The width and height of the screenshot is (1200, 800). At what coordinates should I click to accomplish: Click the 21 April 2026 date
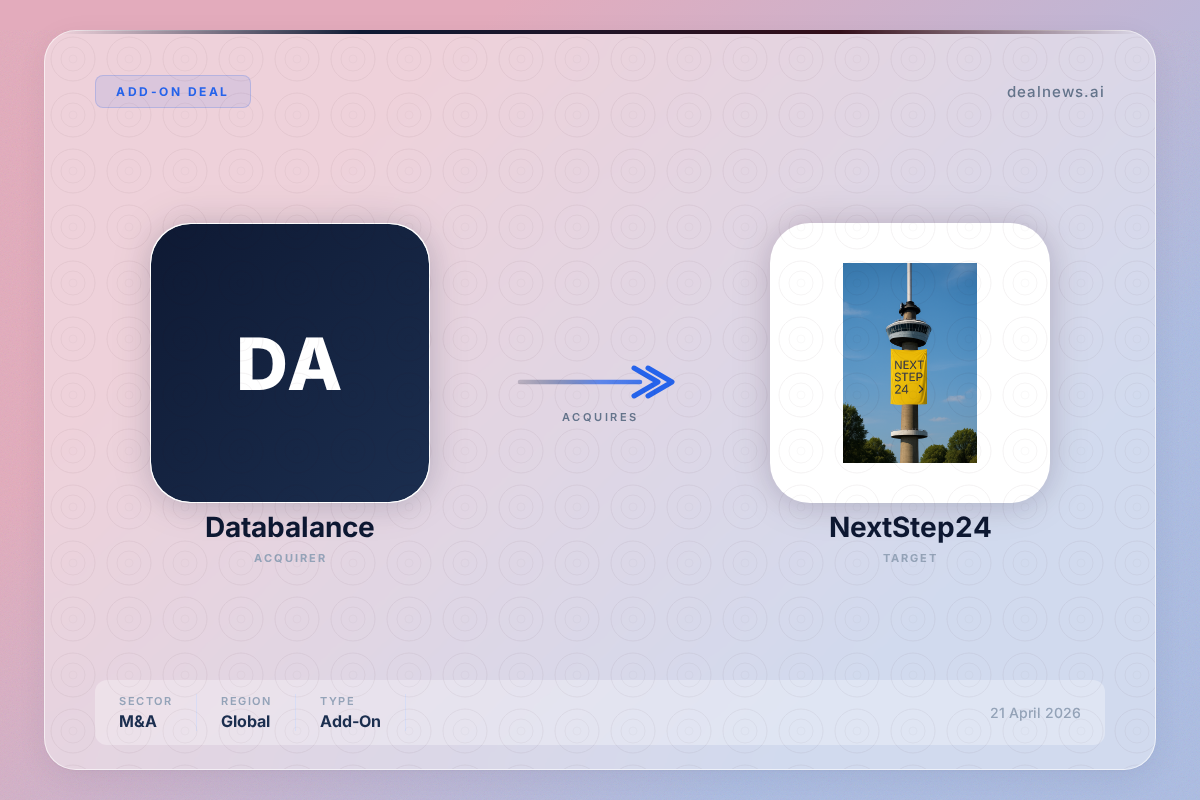[x=1035, y=713]
